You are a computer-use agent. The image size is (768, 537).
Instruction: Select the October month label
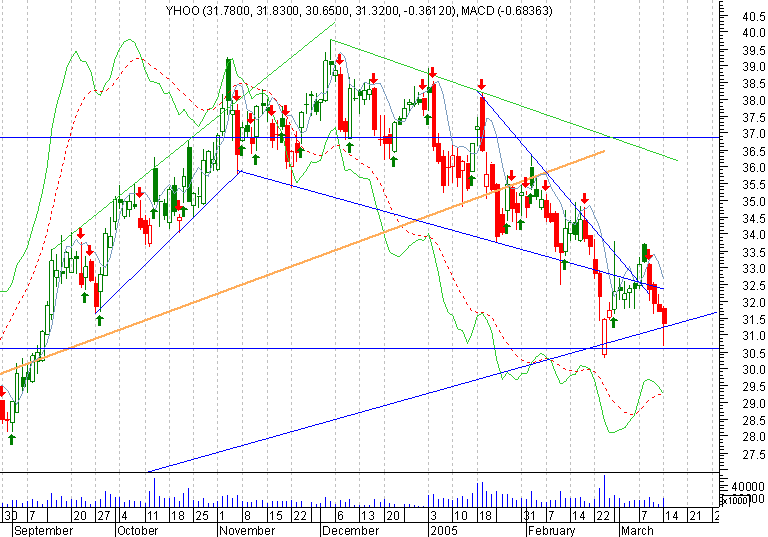tap(138, 531)
